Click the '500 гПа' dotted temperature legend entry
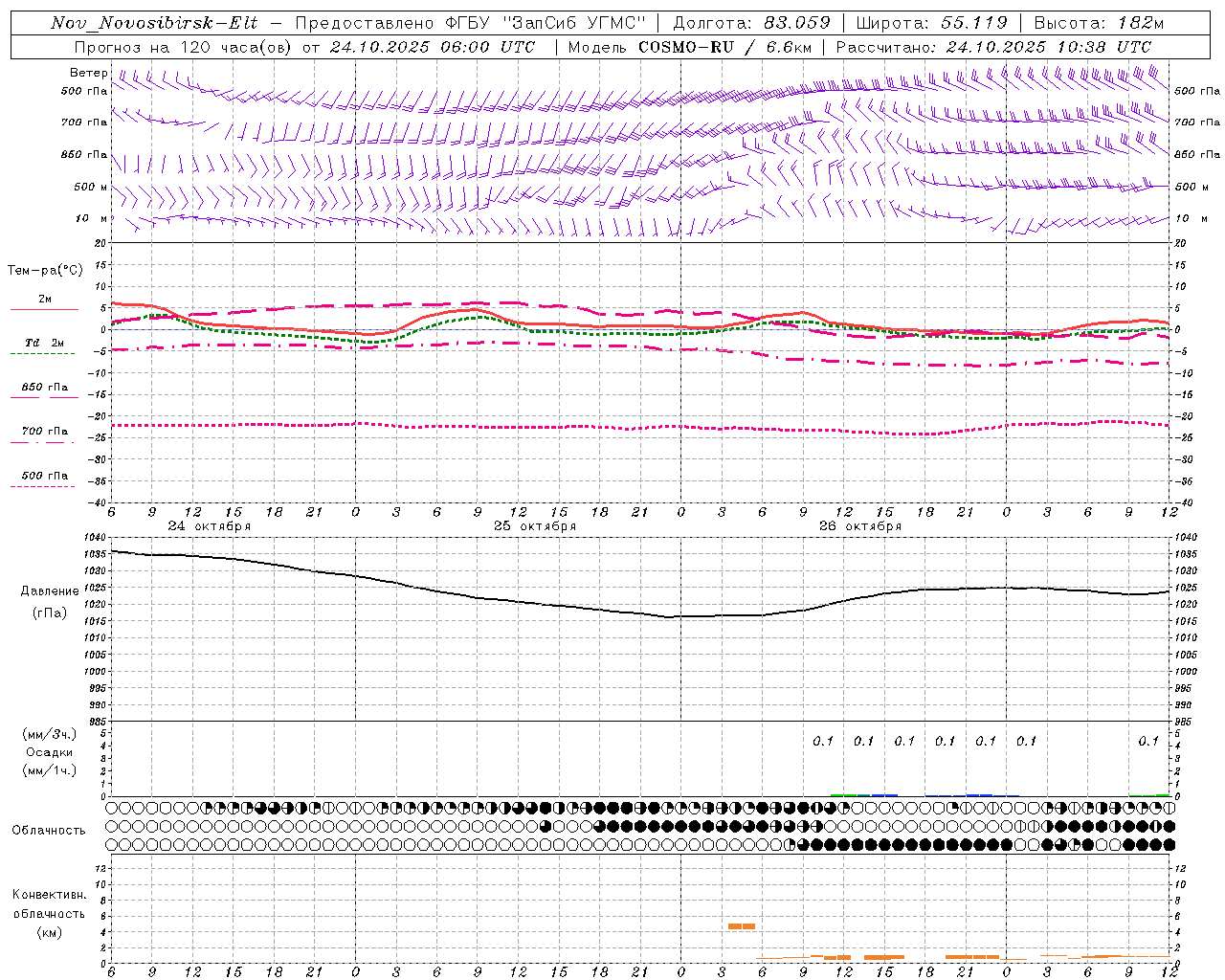The height and width of the screenshot is (980, 1225). (x=44, y=476)
